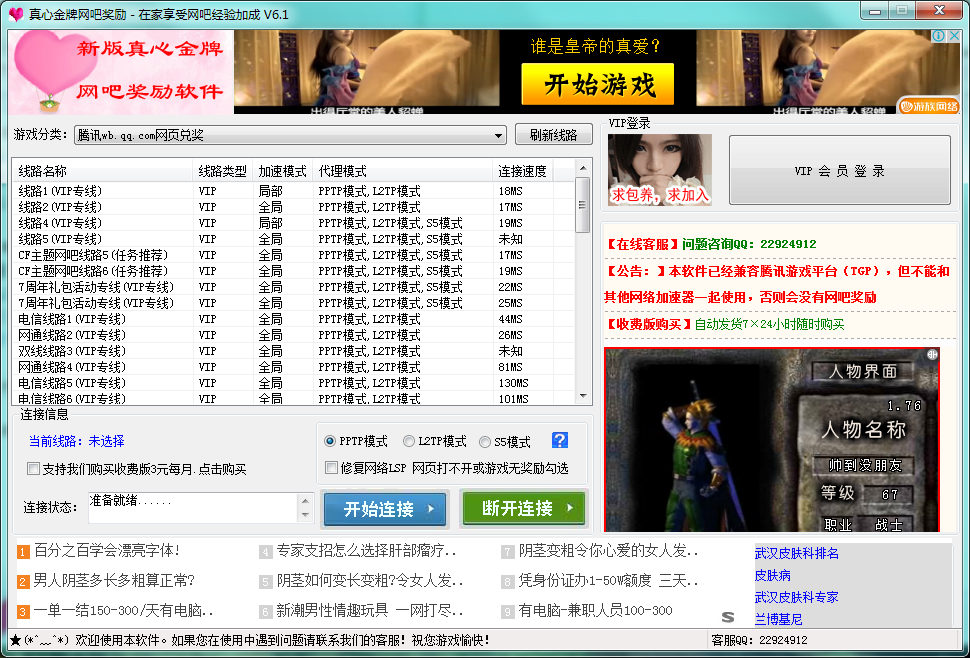Click ad text 一单一结150-300/天有电脑
Viewport: 970px width, 658px height.
(124, 611)
